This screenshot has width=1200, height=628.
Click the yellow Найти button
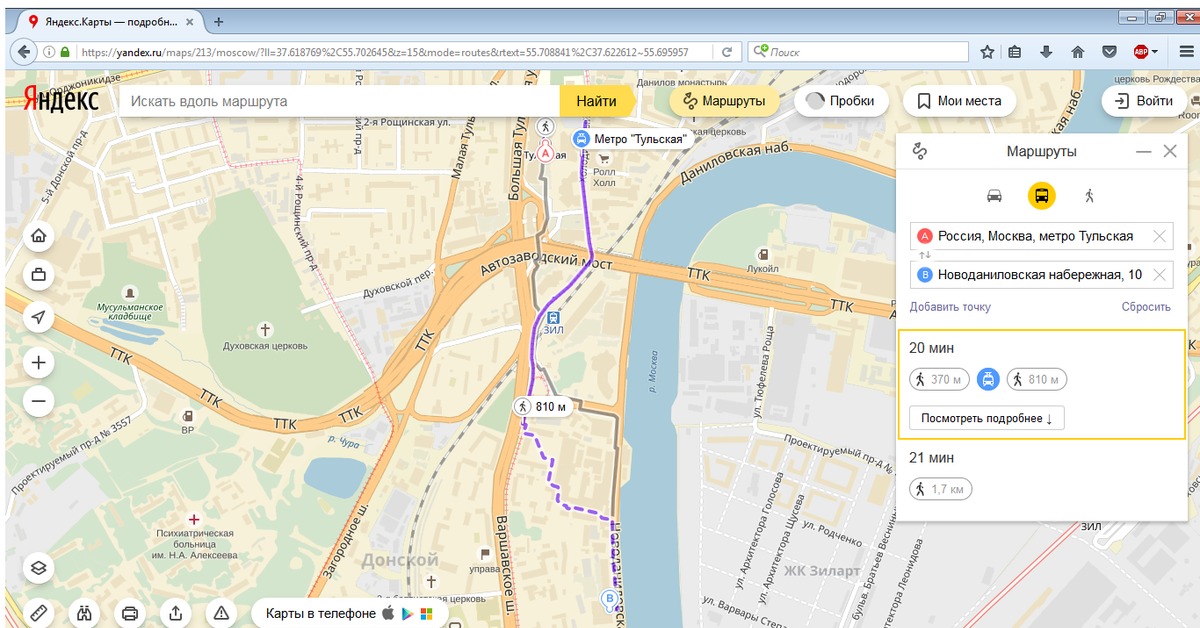pyautogui.click(x=596, y=101)
